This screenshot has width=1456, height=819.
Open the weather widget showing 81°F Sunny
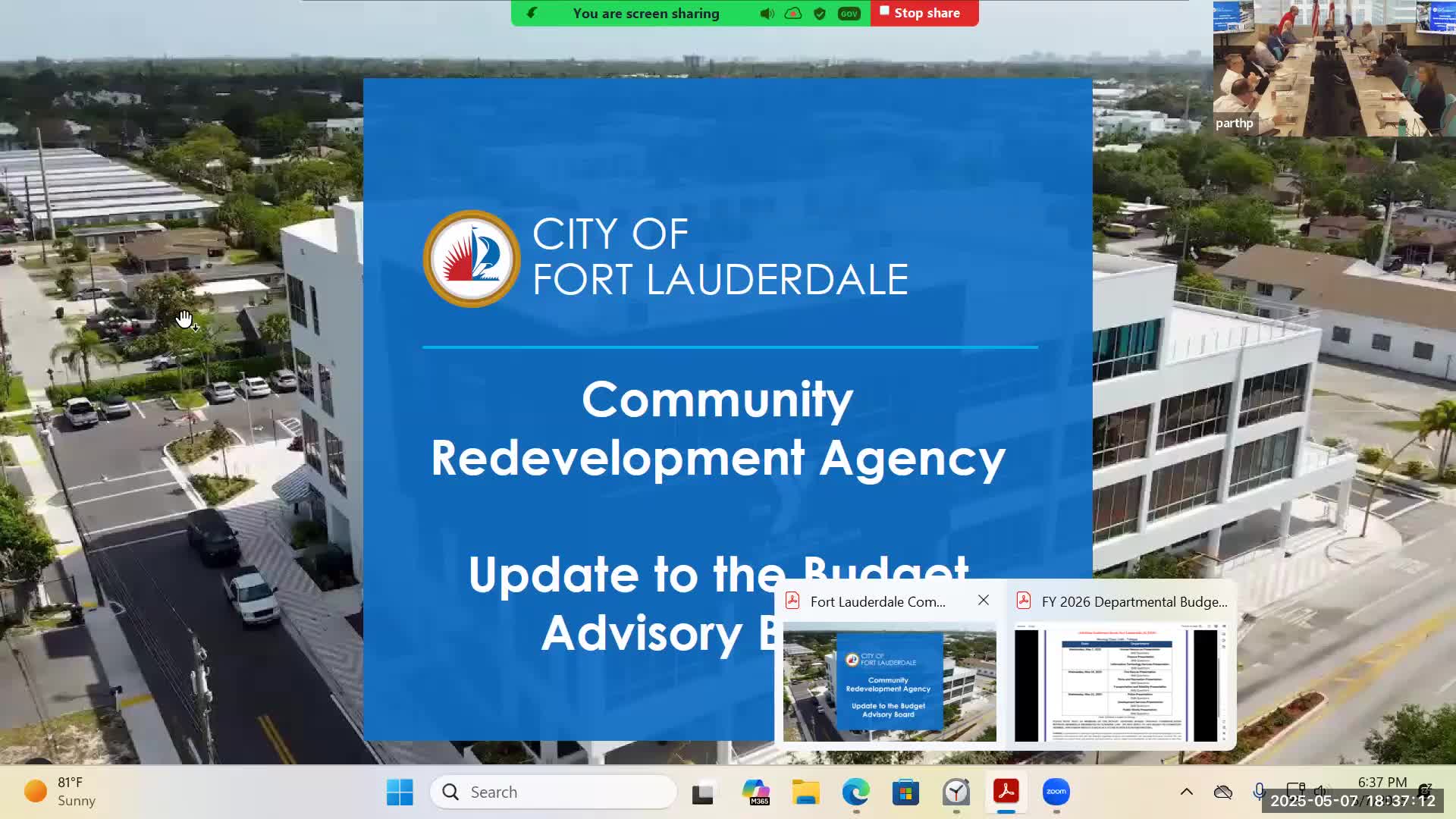[x=61, y=792]
